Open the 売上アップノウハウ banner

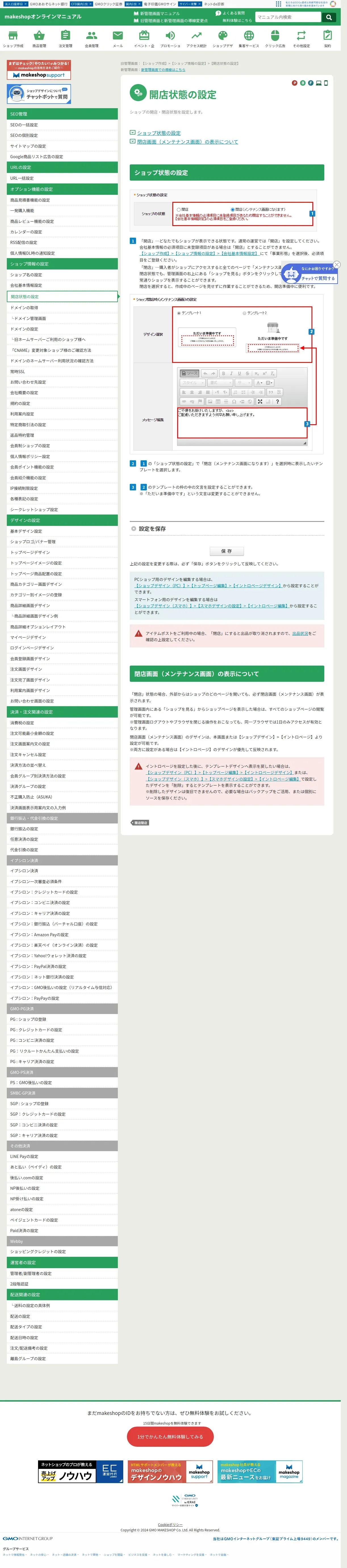(80, 1472)
